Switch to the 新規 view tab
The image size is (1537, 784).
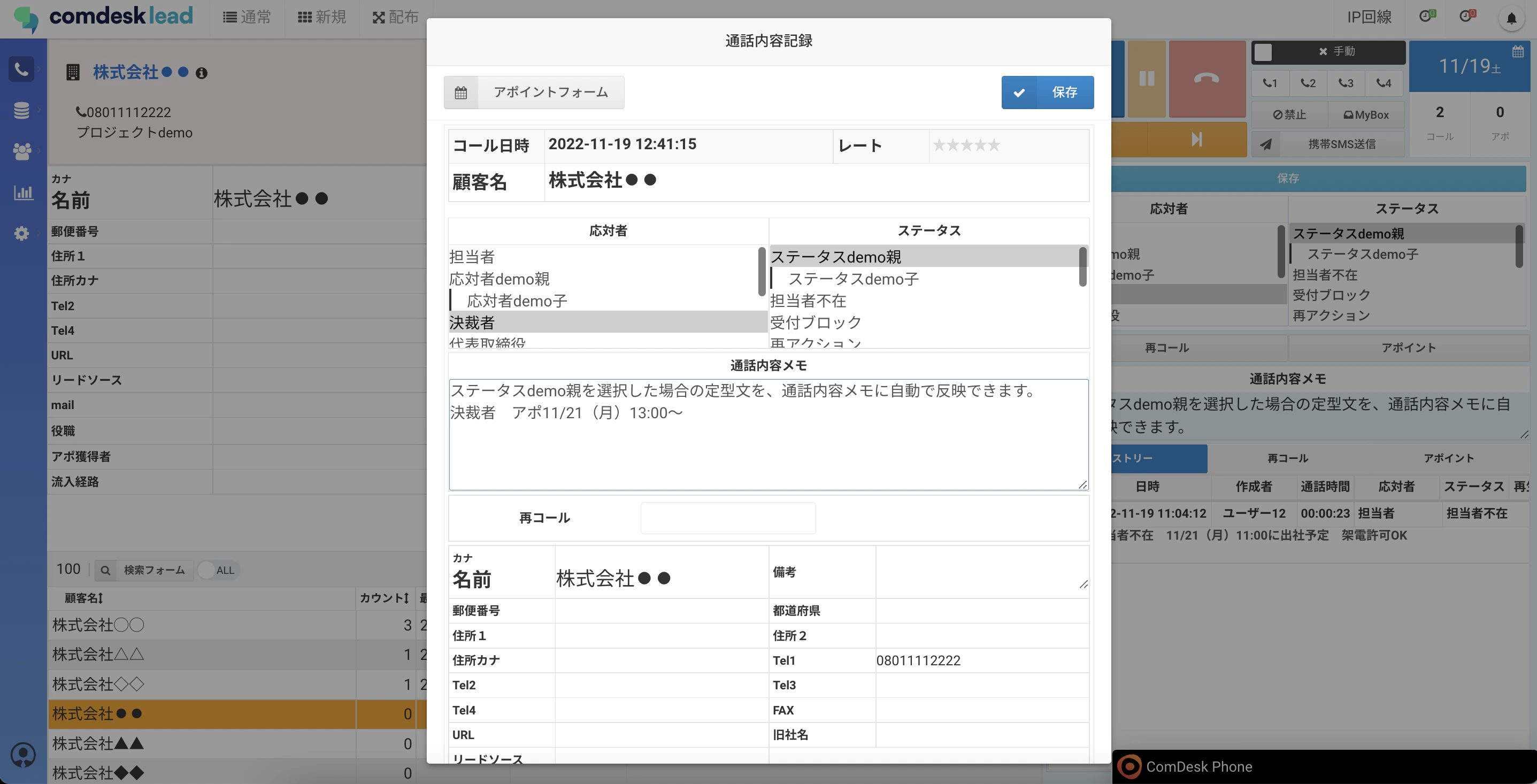tap(321, 17)
